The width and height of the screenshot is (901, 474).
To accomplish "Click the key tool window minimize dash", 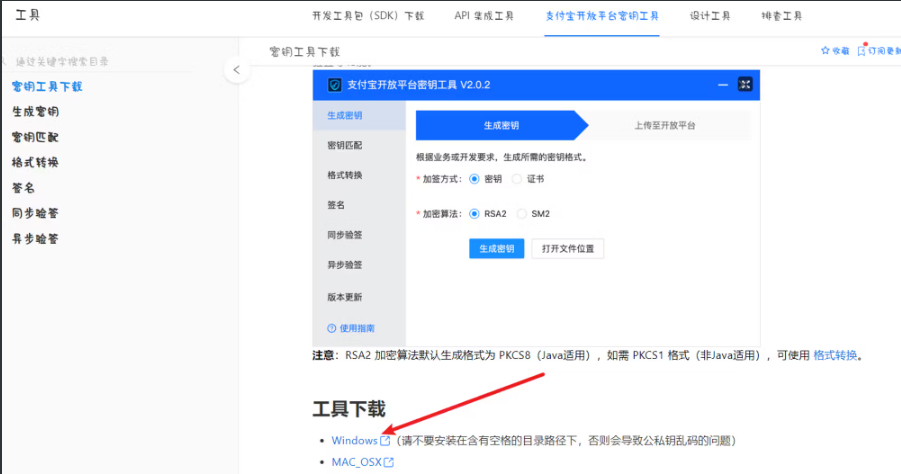I will 723,85.
